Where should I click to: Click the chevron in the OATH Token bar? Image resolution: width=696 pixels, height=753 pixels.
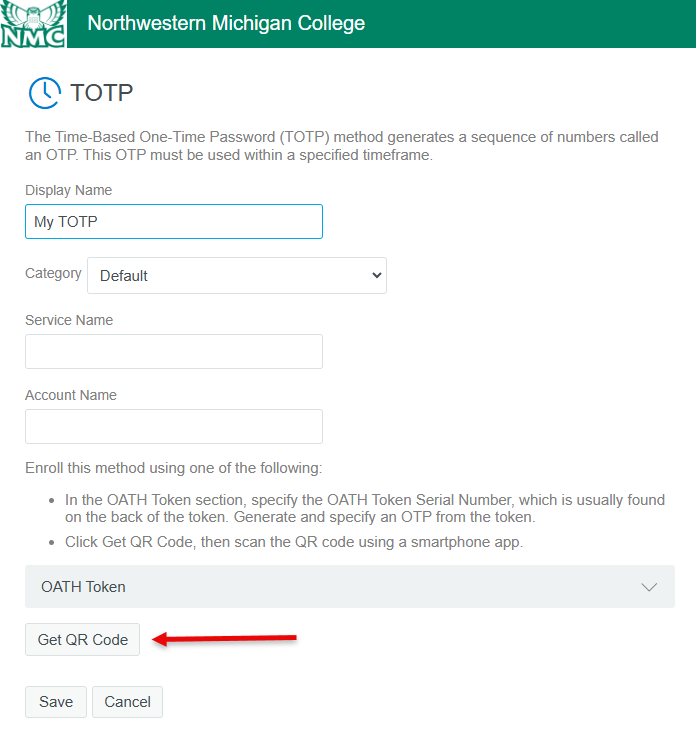point(649,587)
